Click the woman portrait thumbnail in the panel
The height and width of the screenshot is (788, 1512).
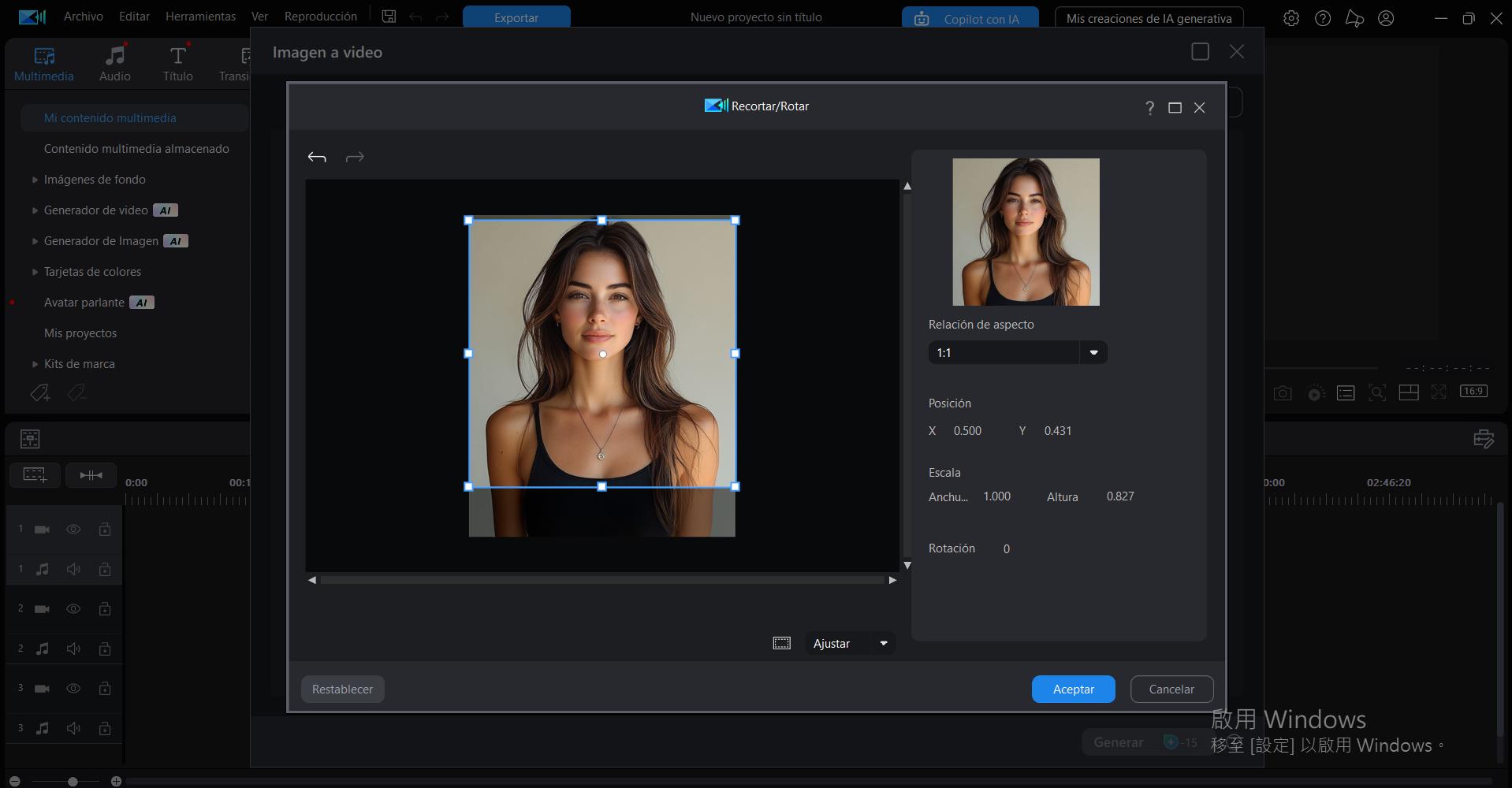pos(1026,231)
